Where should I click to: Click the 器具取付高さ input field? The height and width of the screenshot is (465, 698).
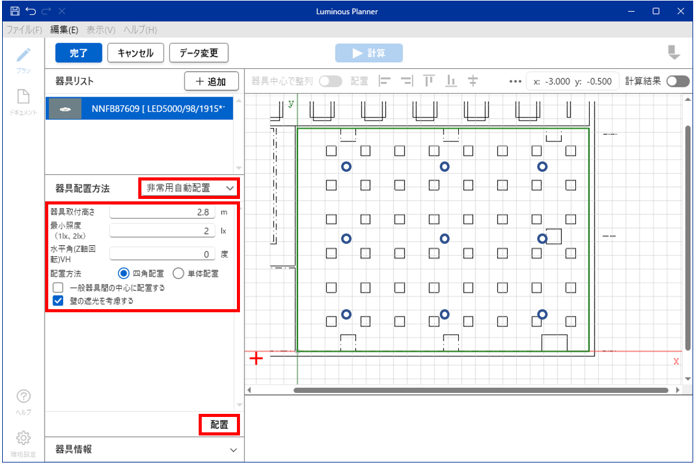[162, 212]
